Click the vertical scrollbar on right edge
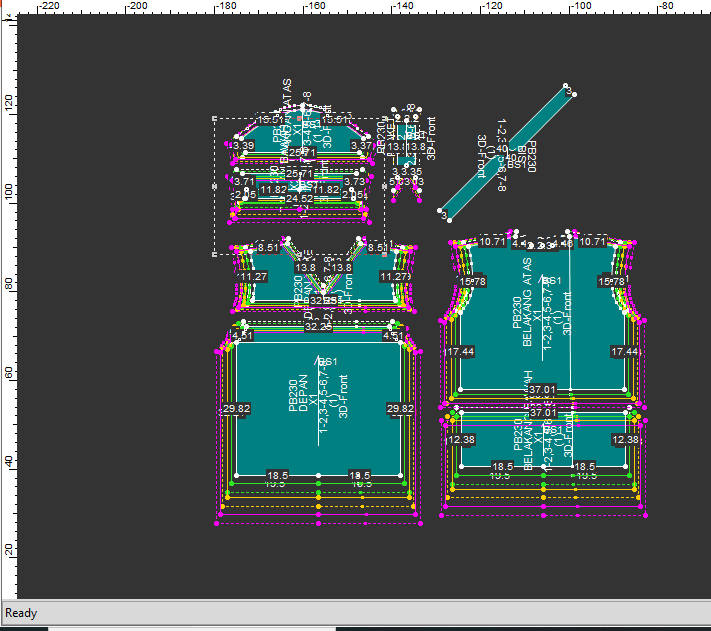Viewport: 711px width, 631px height. click(x=705, y=300)
